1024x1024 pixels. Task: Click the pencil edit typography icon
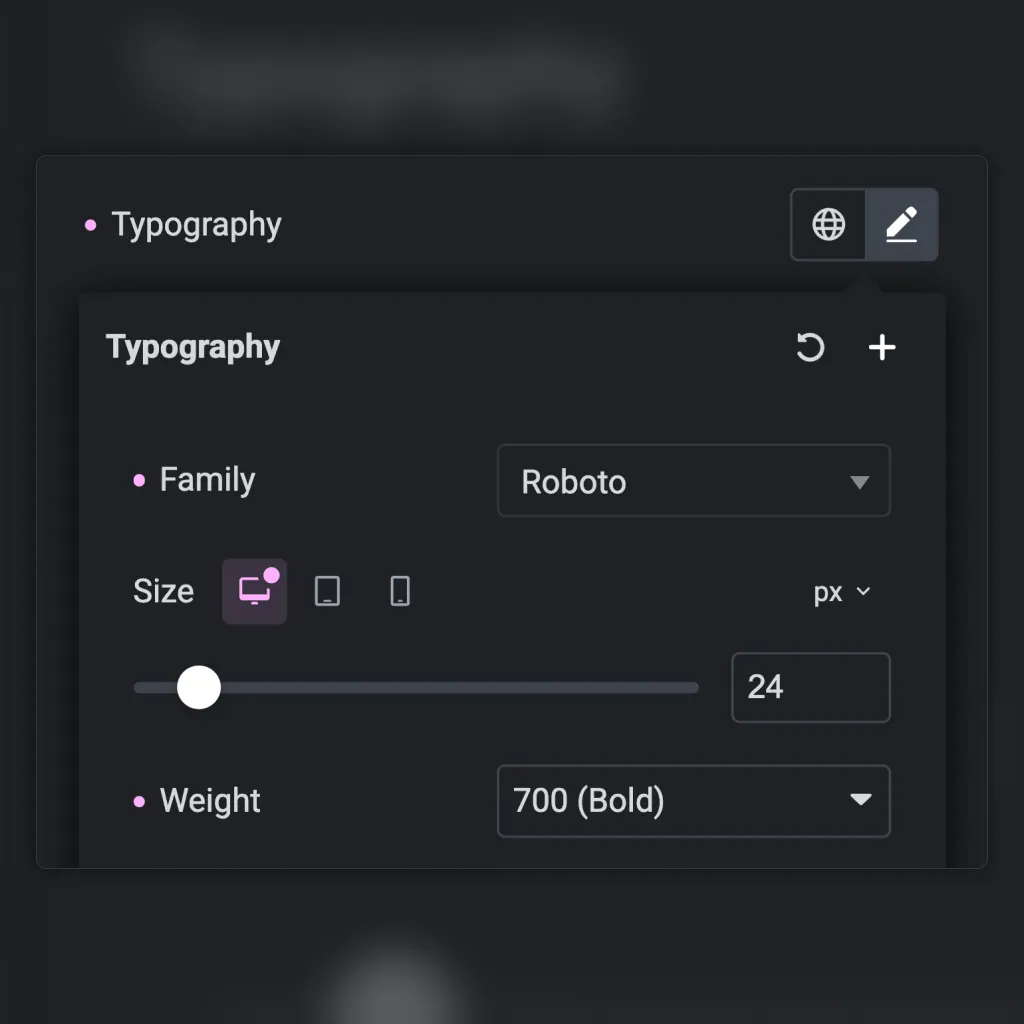(x=902, y=225)
